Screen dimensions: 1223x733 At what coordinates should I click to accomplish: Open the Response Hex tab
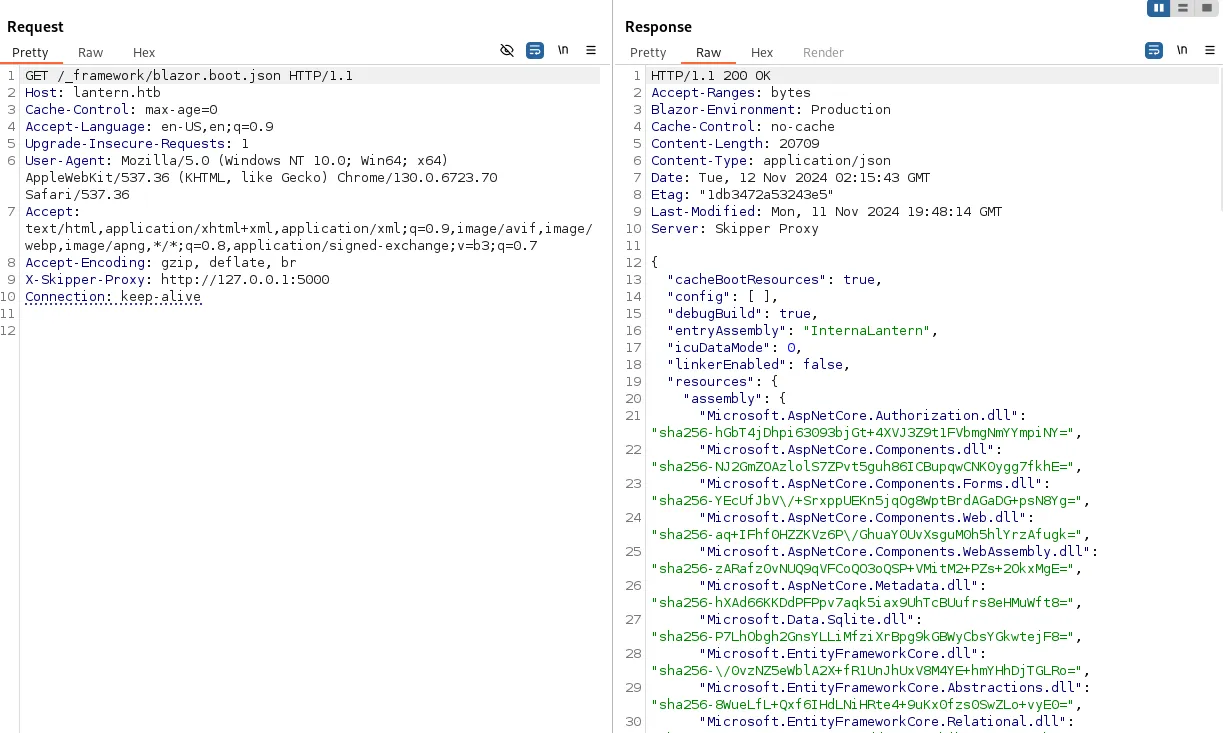[x=762, y=52]
